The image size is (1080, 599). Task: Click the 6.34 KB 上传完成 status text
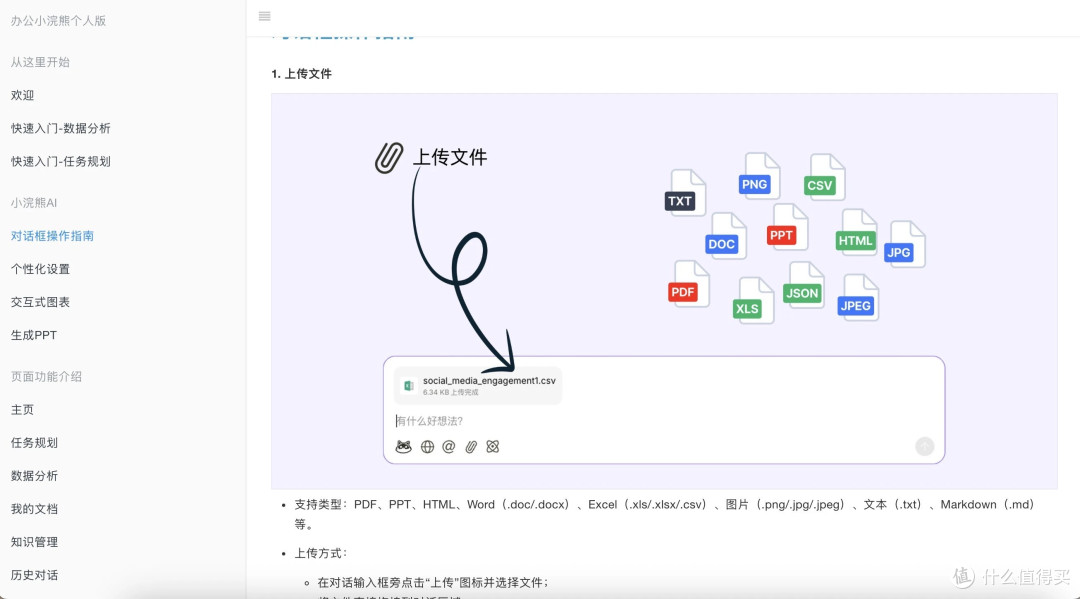(x=450, y=392)
